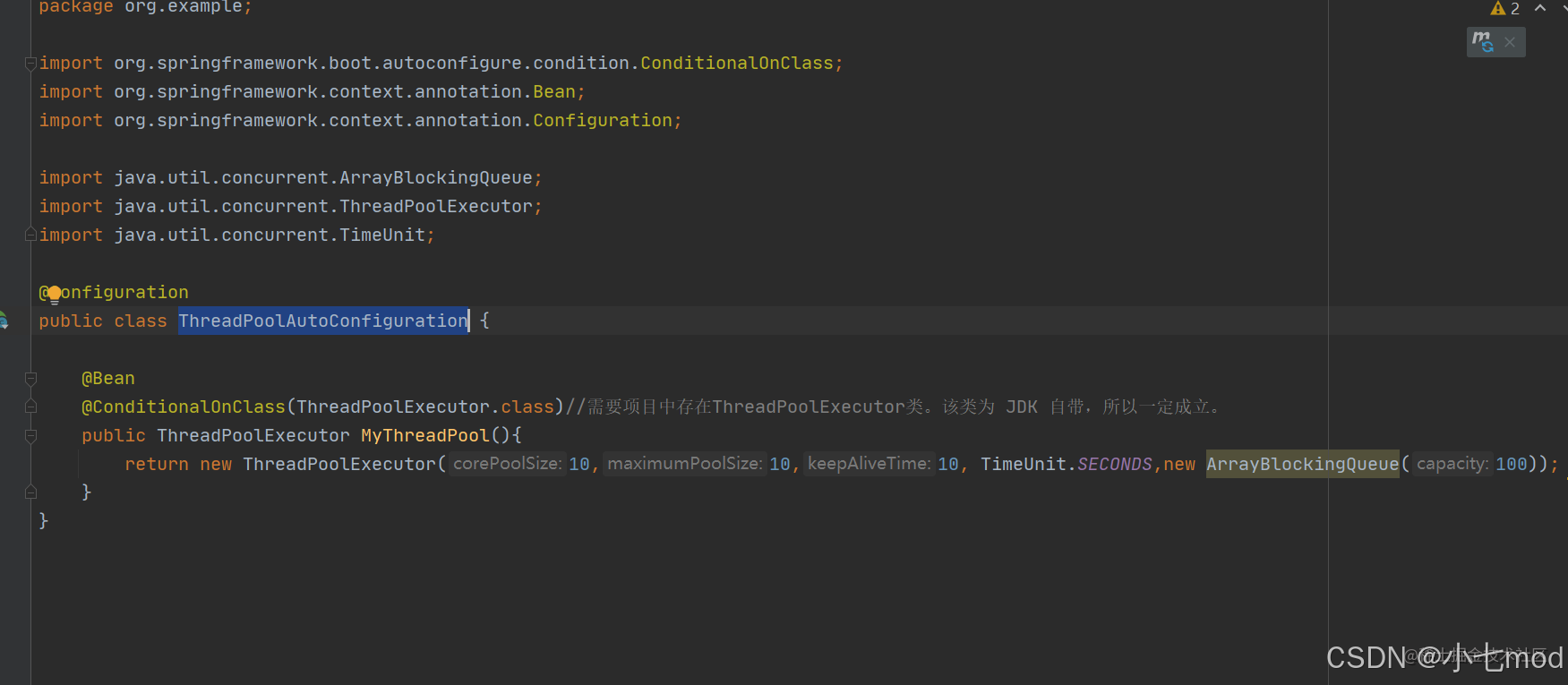Viewport: 1568px width, 685px height.
Task: Collapse the import block at ConditionalOnClass import
Action: point(30,64)
